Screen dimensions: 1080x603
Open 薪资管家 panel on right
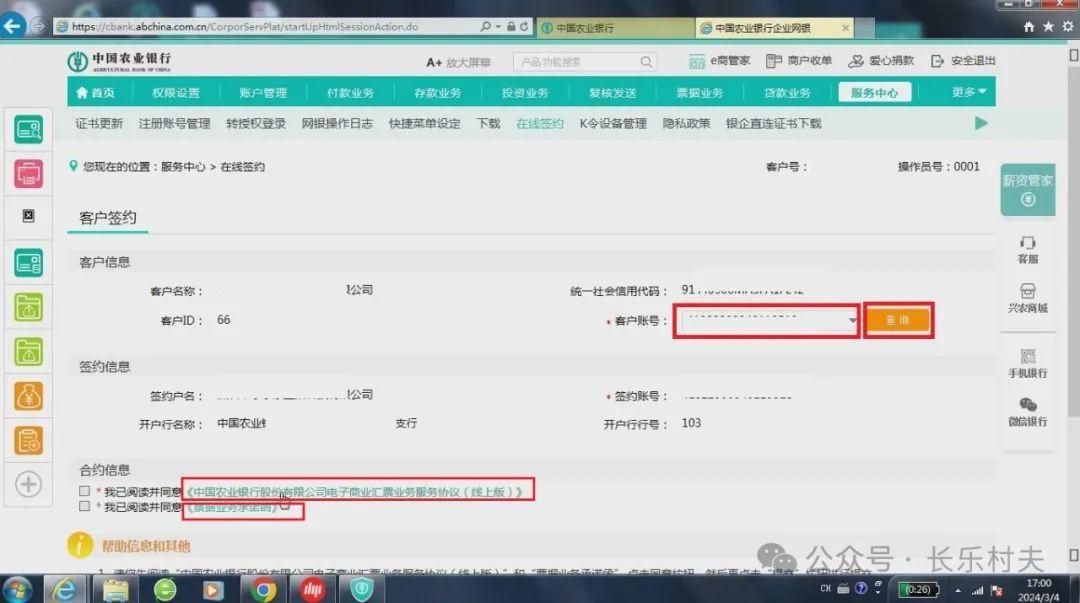[1028, 190]
